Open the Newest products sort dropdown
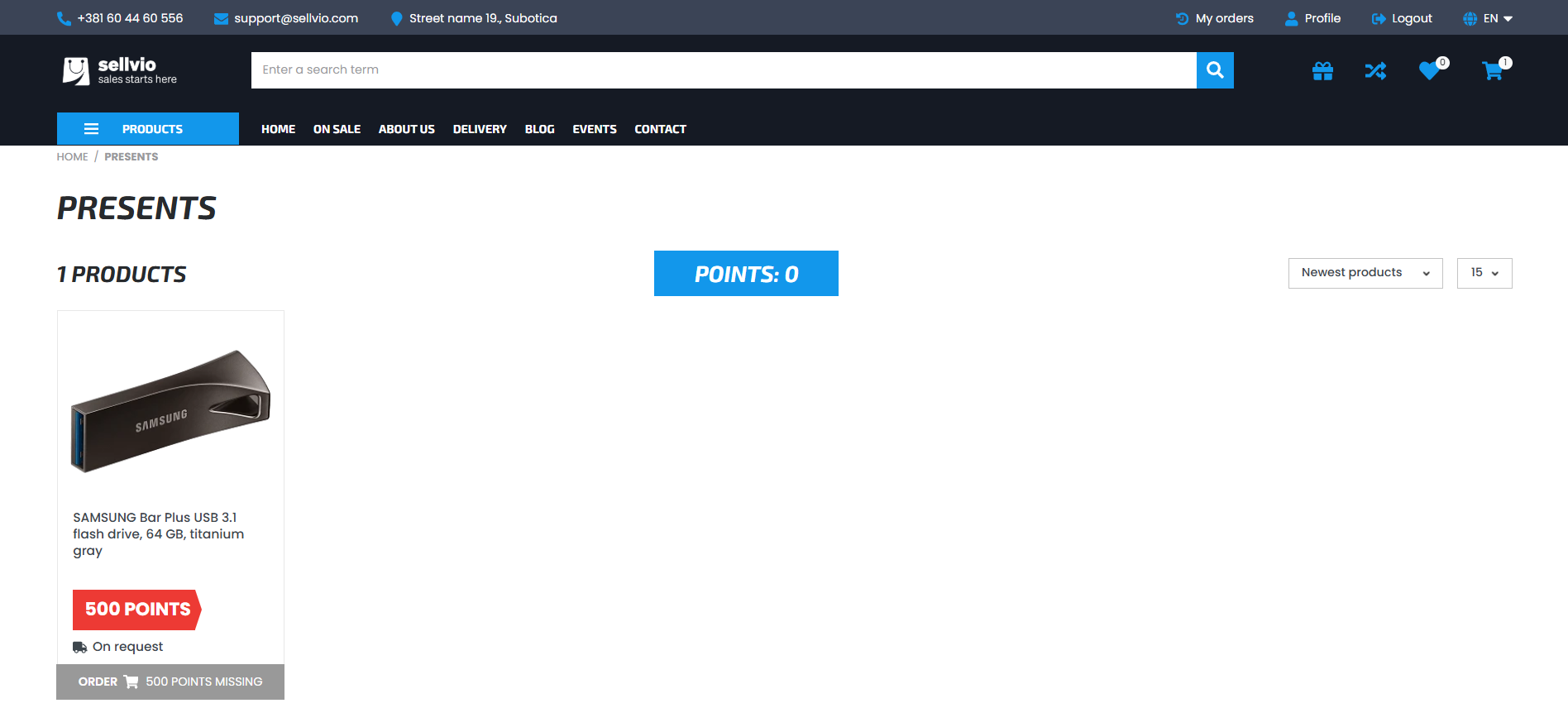Screen dimensions: 1568x708 click(x=1365, y=273)
